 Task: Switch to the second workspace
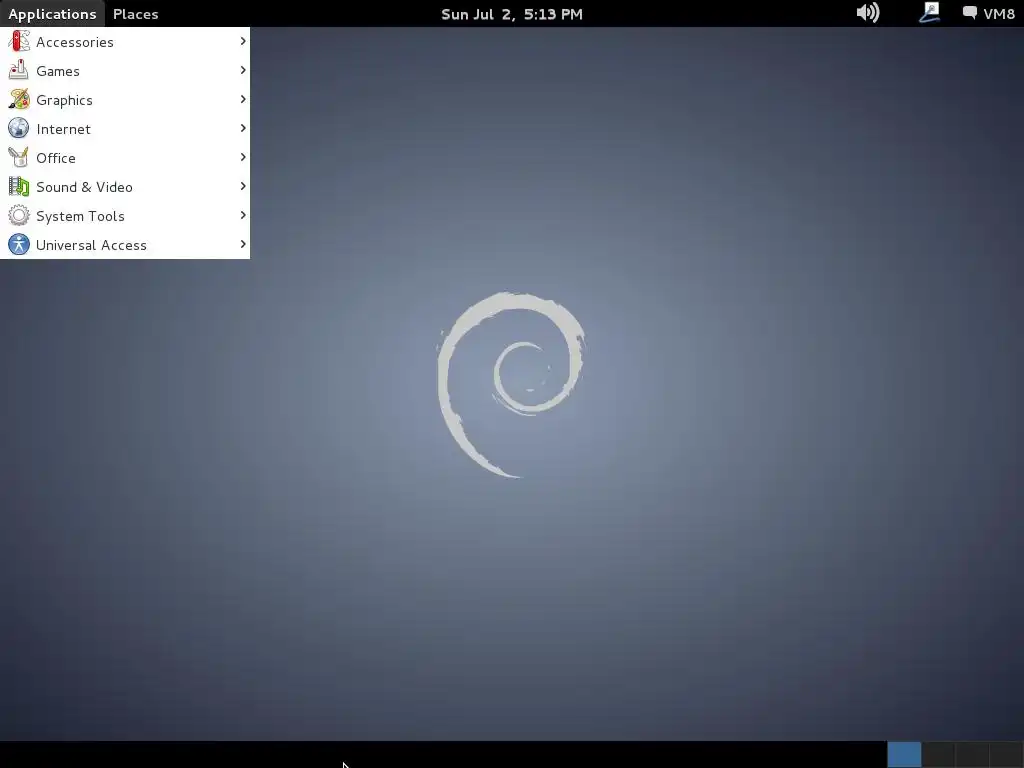click(938, 755)
